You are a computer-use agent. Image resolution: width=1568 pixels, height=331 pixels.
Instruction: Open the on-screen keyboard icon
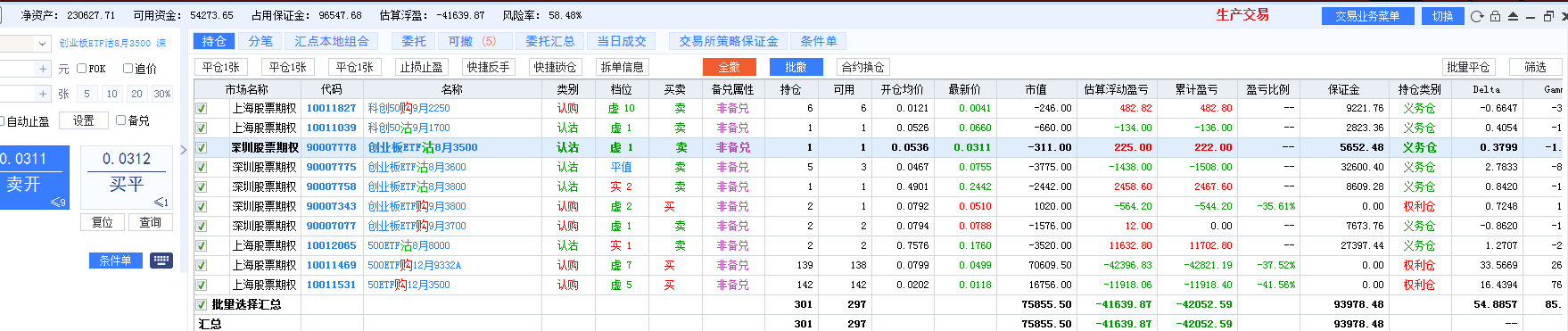tap(161, 261)
